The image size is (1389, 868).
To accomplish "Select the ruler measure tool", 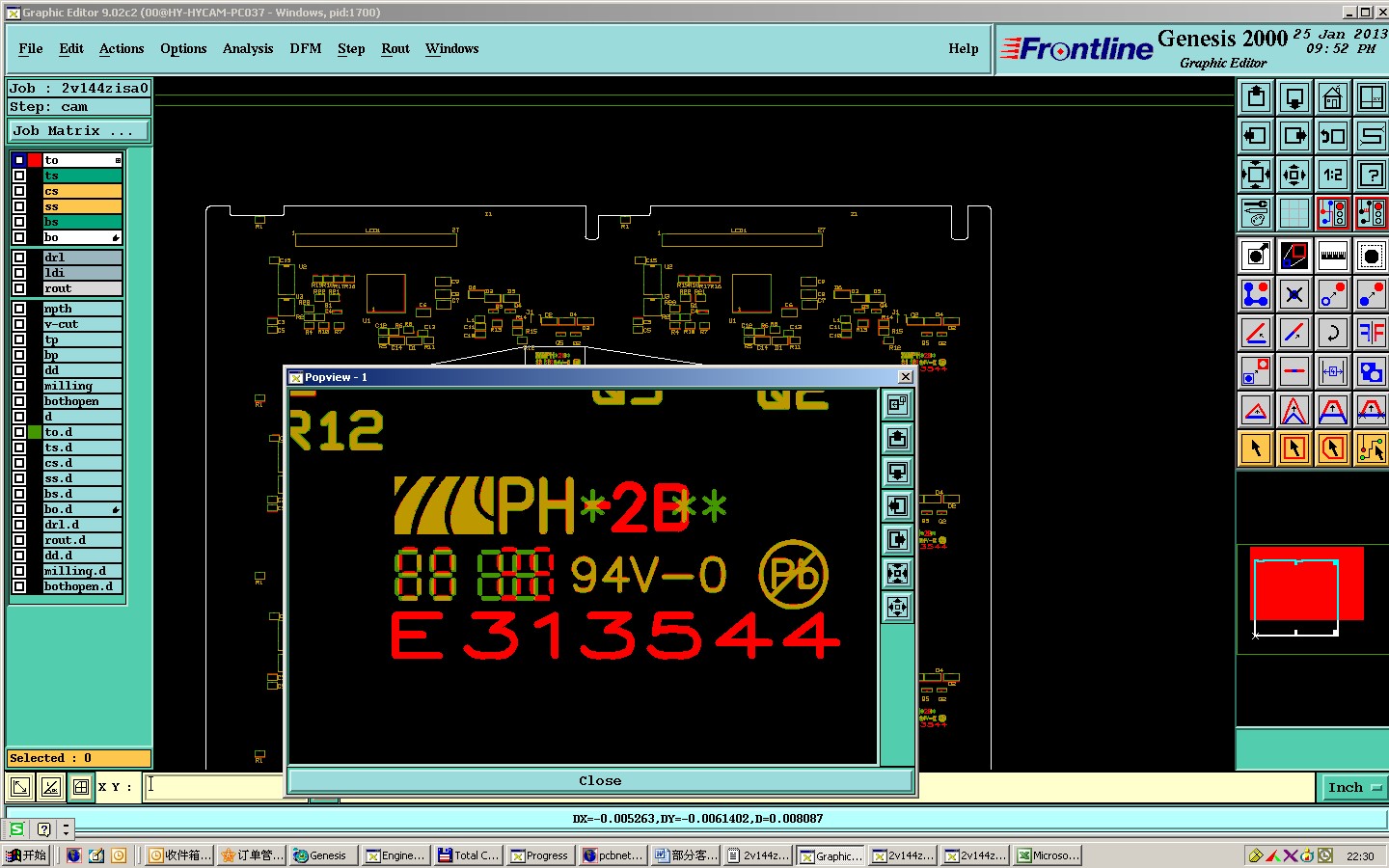I will coord(1333,256).
